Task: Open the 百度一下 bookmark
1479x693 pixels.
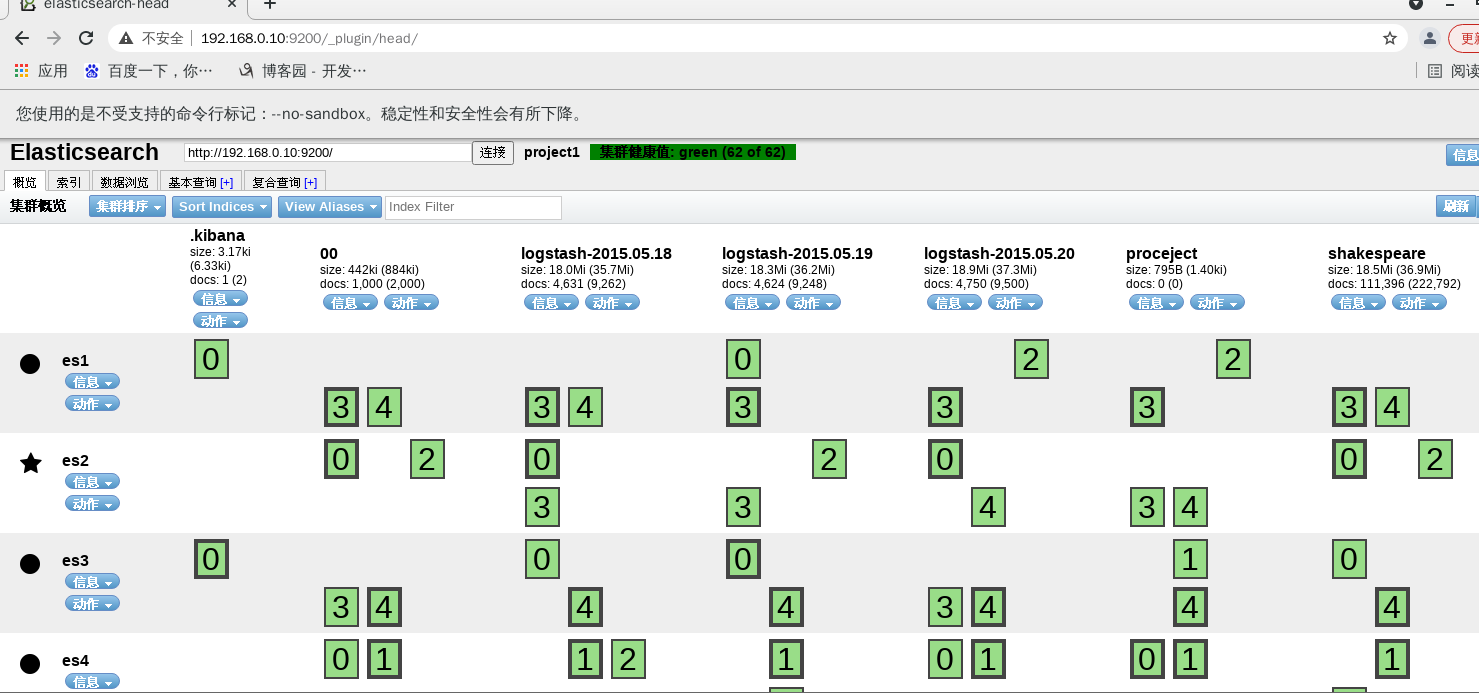Action: point(149,71)
